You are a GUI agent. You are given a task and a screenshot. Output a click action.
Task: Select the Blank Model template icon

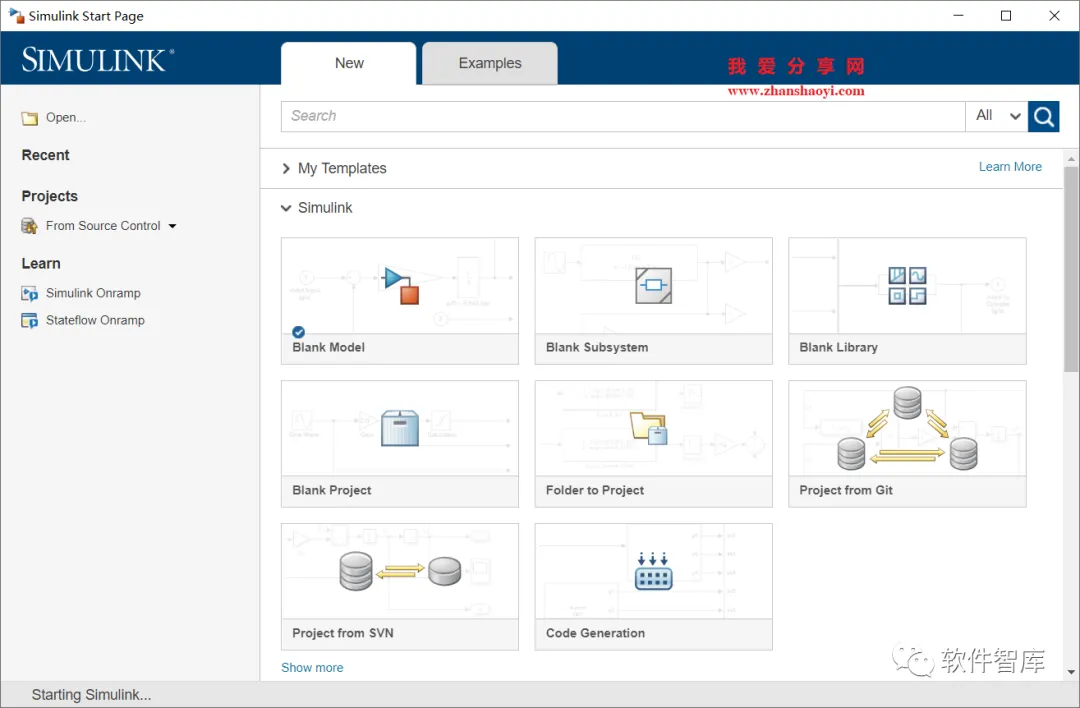coord(402,285)
